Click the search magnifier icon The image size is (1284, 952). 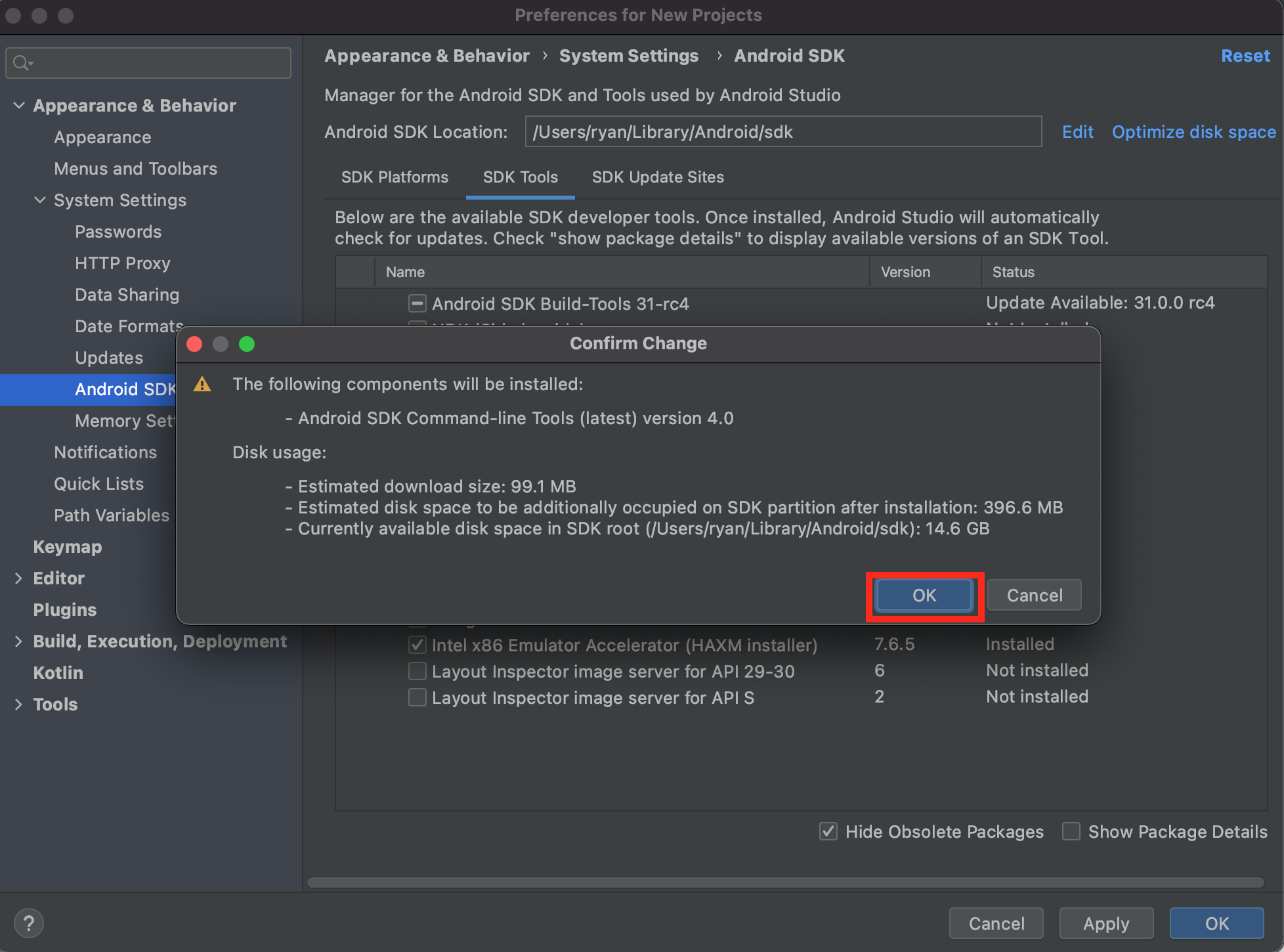[x=21, y=63]
